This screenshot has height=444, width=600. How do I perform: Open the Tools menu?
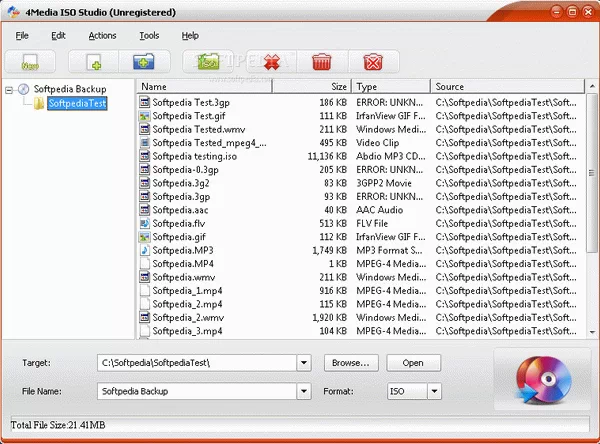pos(149,35)
